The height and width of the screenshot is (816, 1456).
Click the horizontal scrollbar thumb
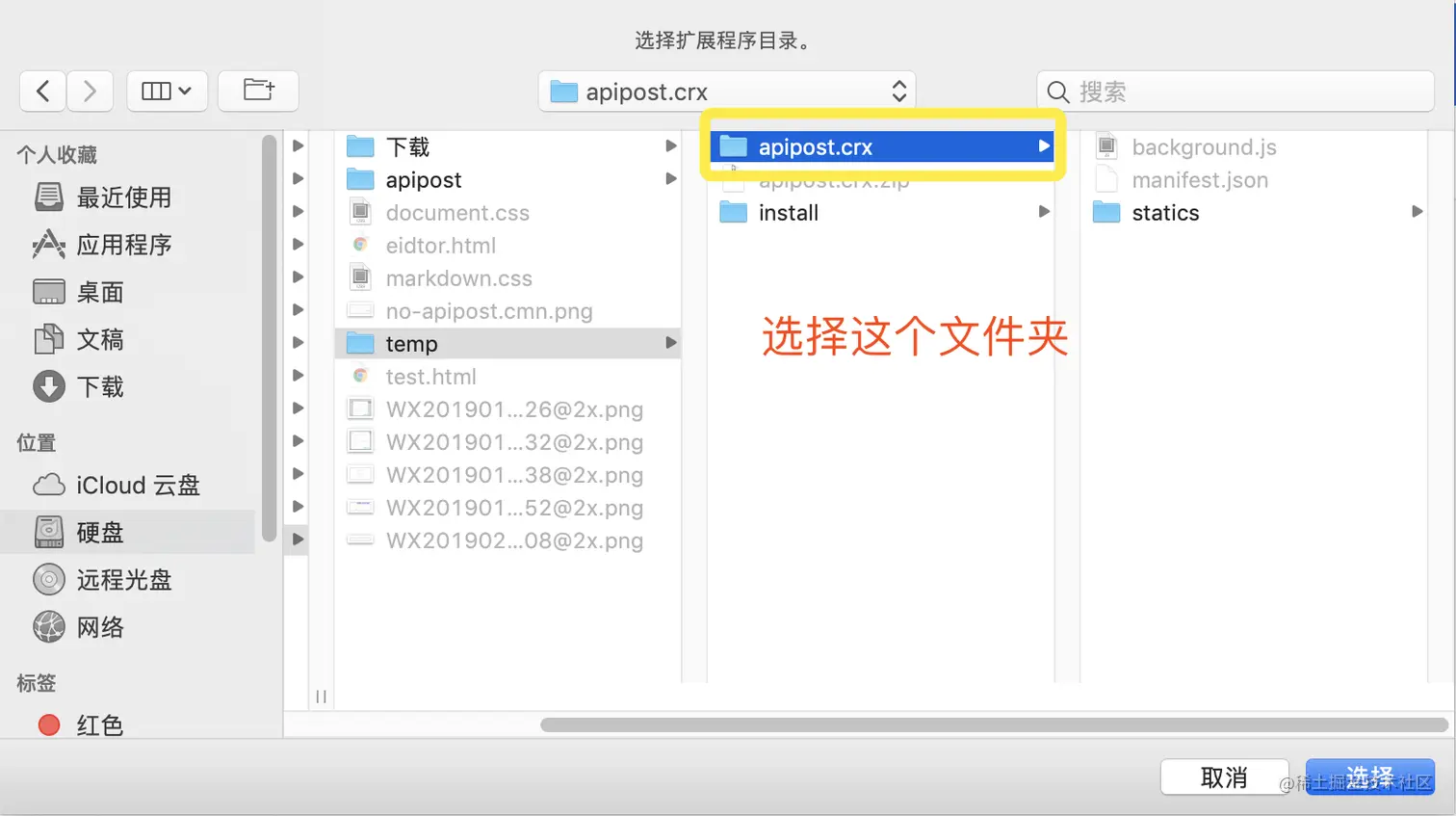coord(994,724)
